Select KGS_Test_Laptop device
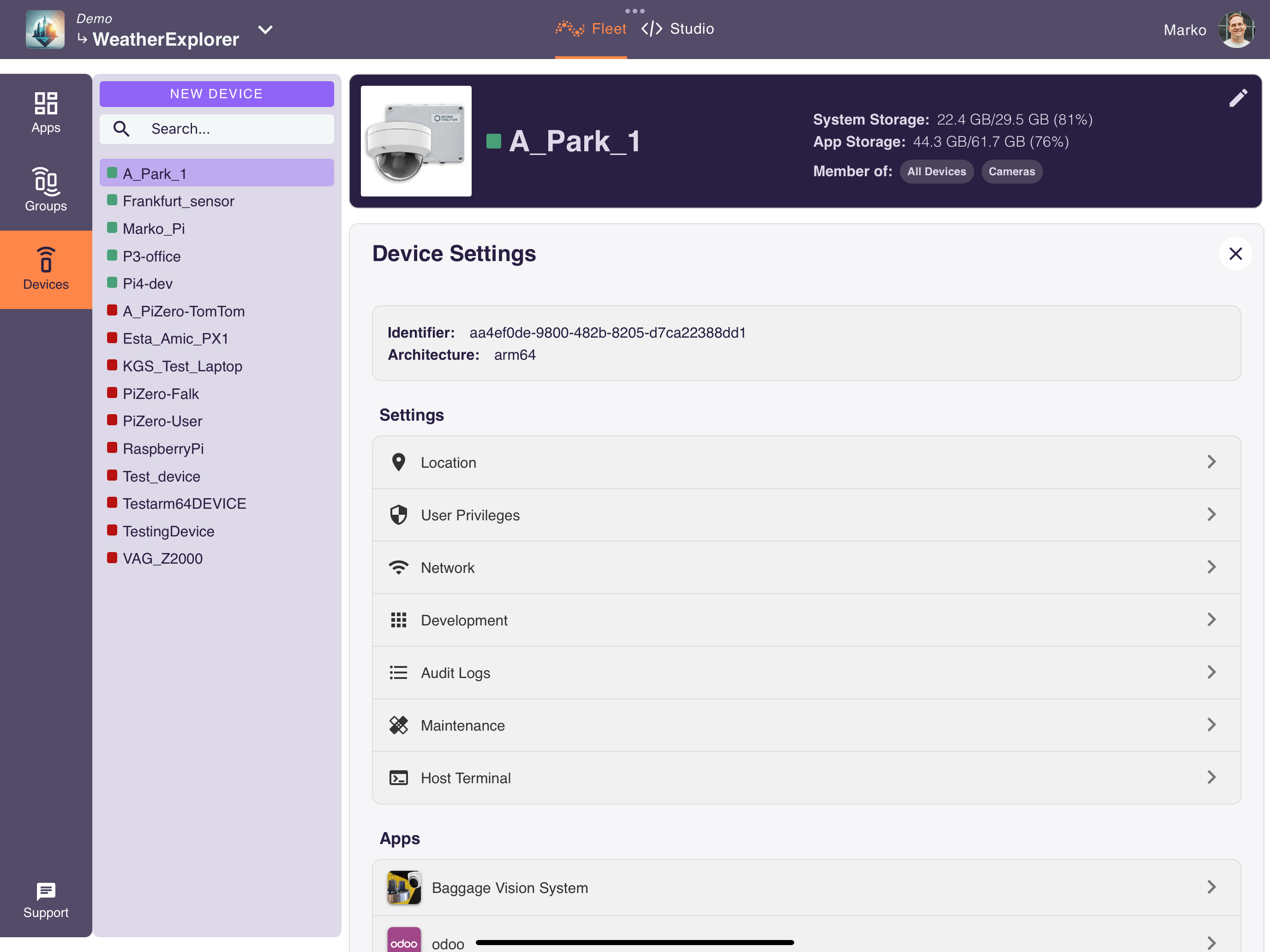 216,366
